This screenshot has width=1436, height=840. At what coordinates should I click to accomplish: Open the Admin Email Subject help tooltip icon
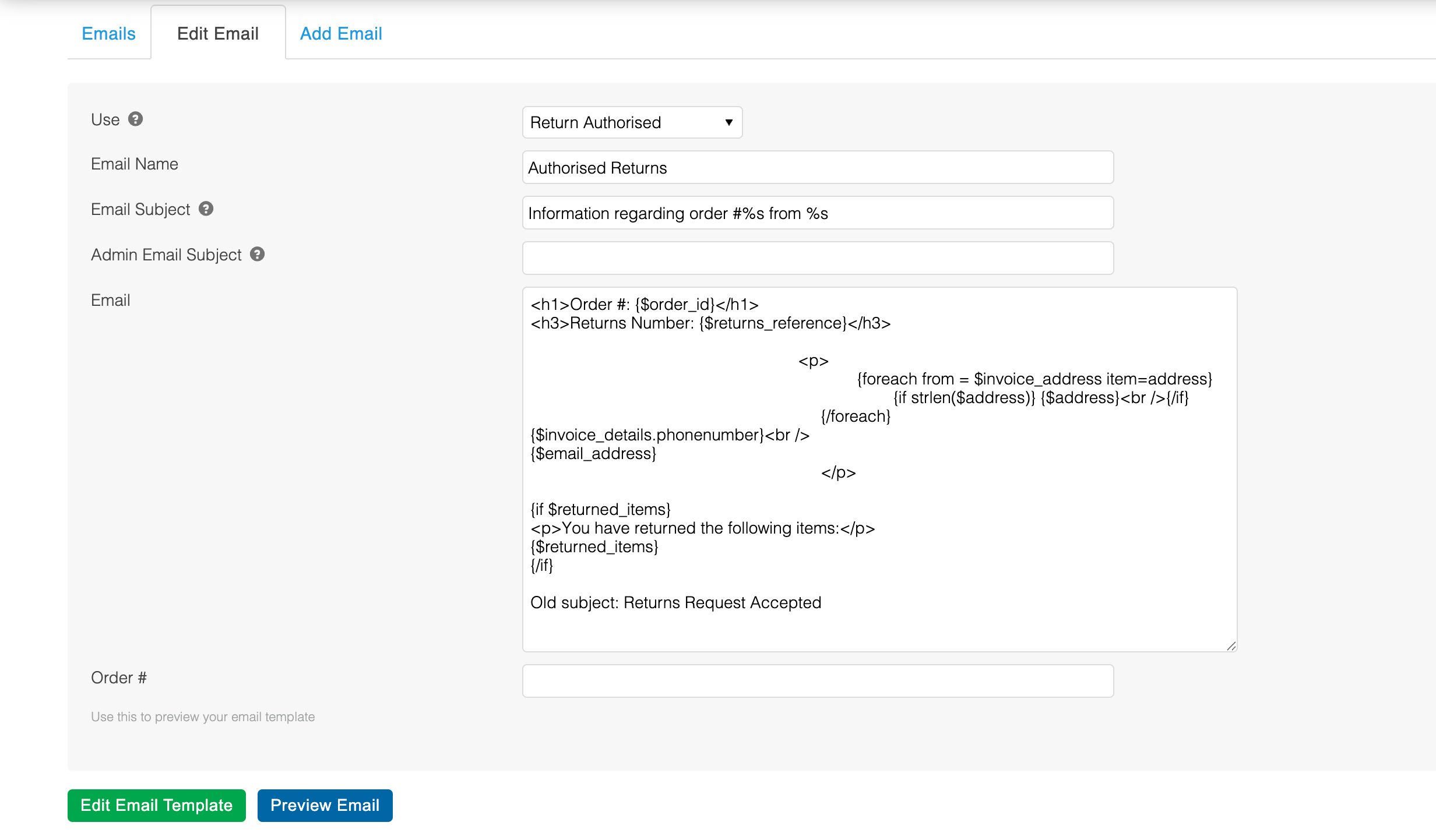[x=257, y=254]
